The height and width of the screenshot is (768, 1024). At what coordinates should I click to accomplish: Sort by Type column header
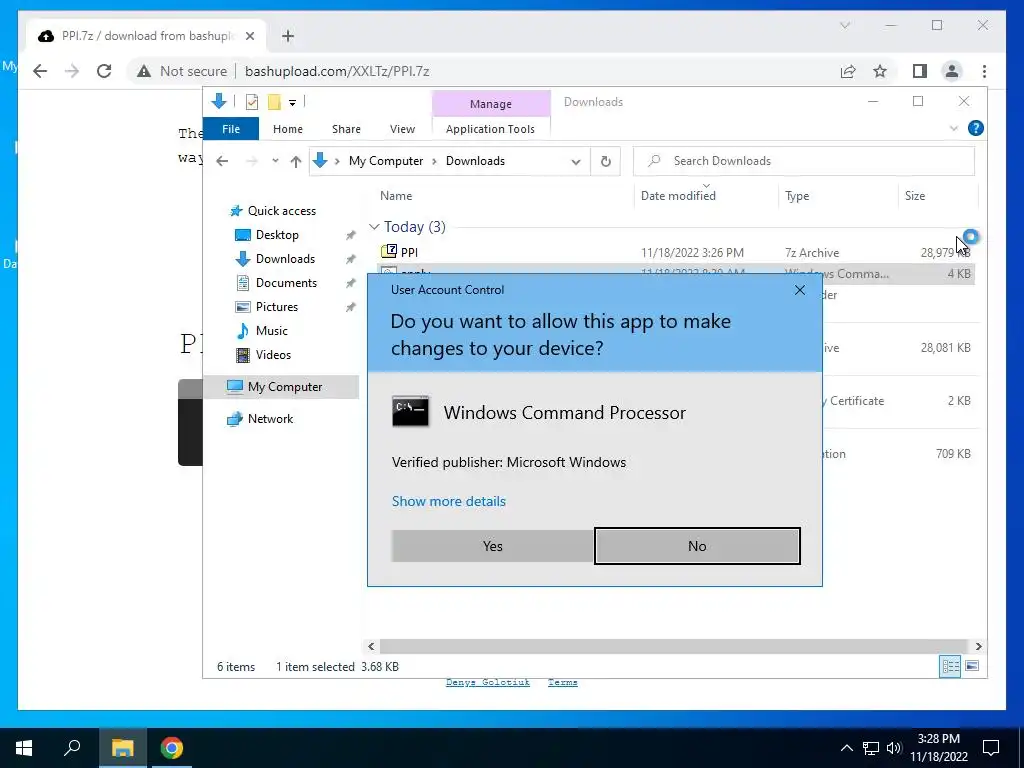pyautogui.click(x=797, y=196)
